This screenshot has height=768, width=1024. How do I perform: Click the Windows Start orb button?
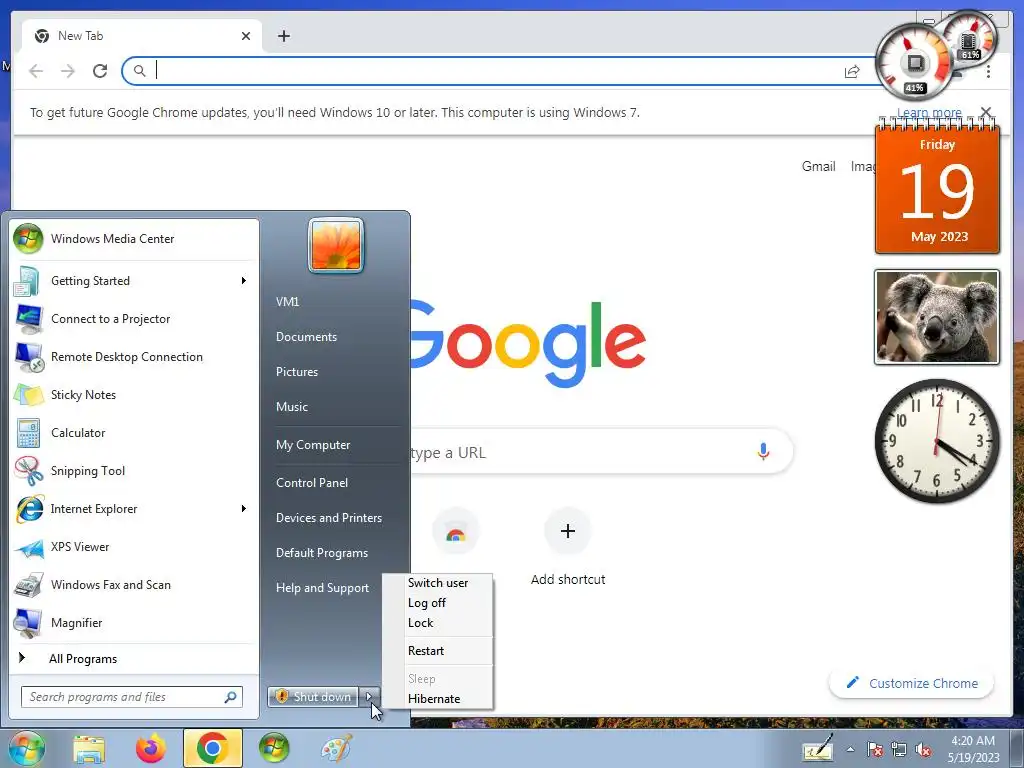tap(26, 748)
